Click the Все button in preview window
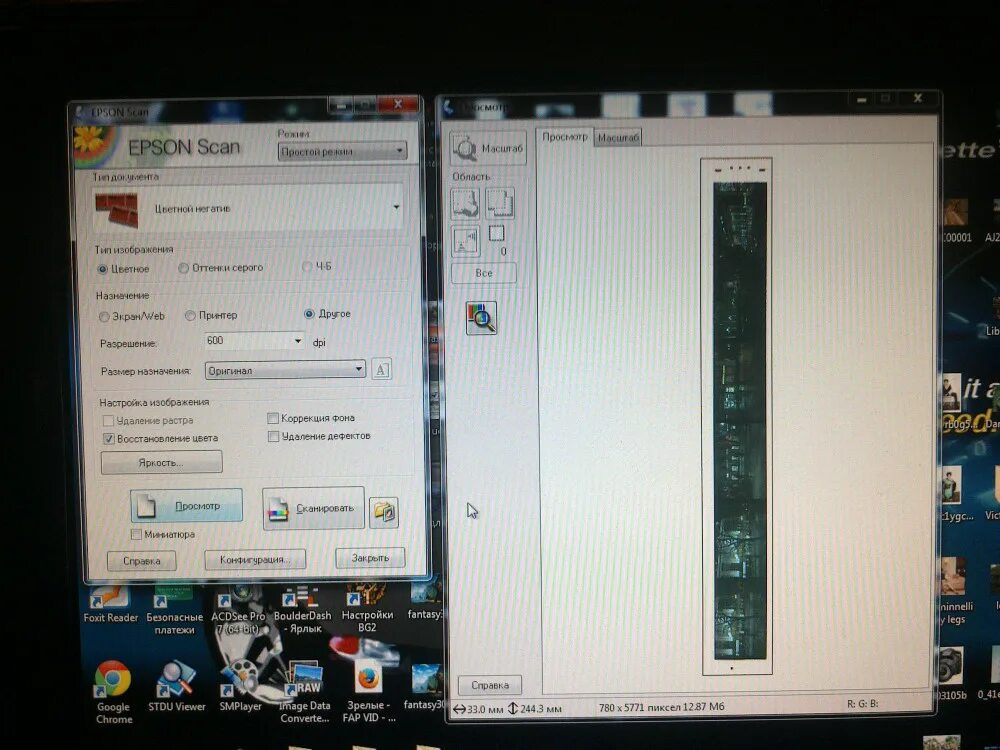Viewport: 1000px width, 750px height. tap(484, 273)
